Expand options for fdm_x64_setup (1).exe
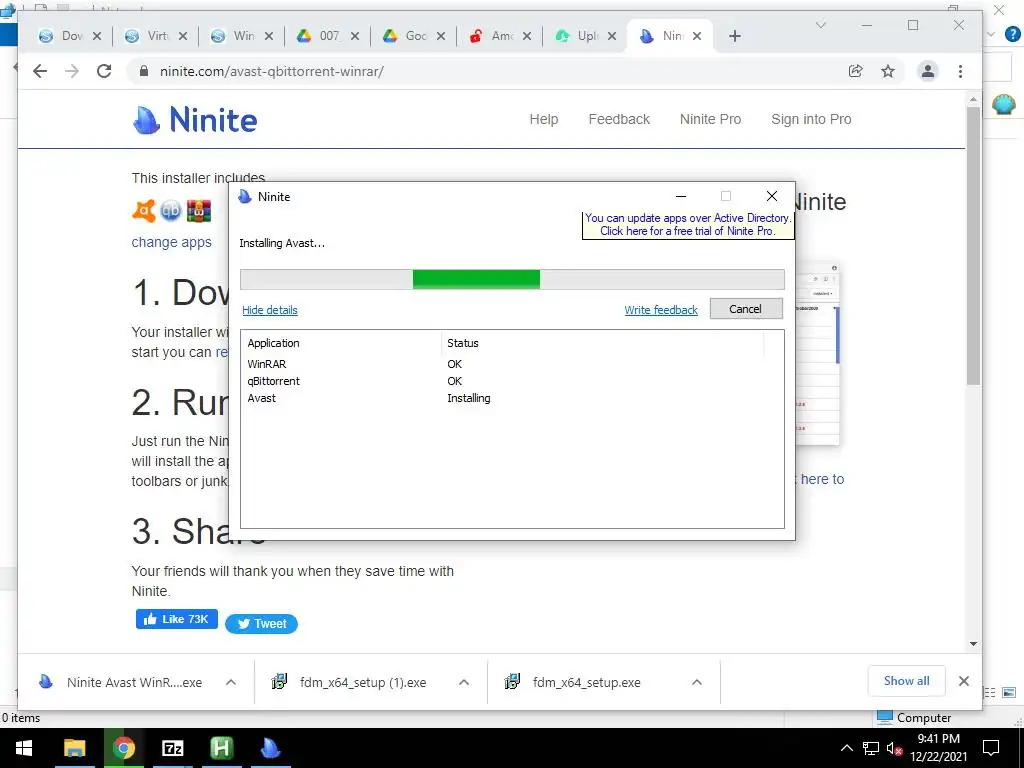 click(464, 682)
